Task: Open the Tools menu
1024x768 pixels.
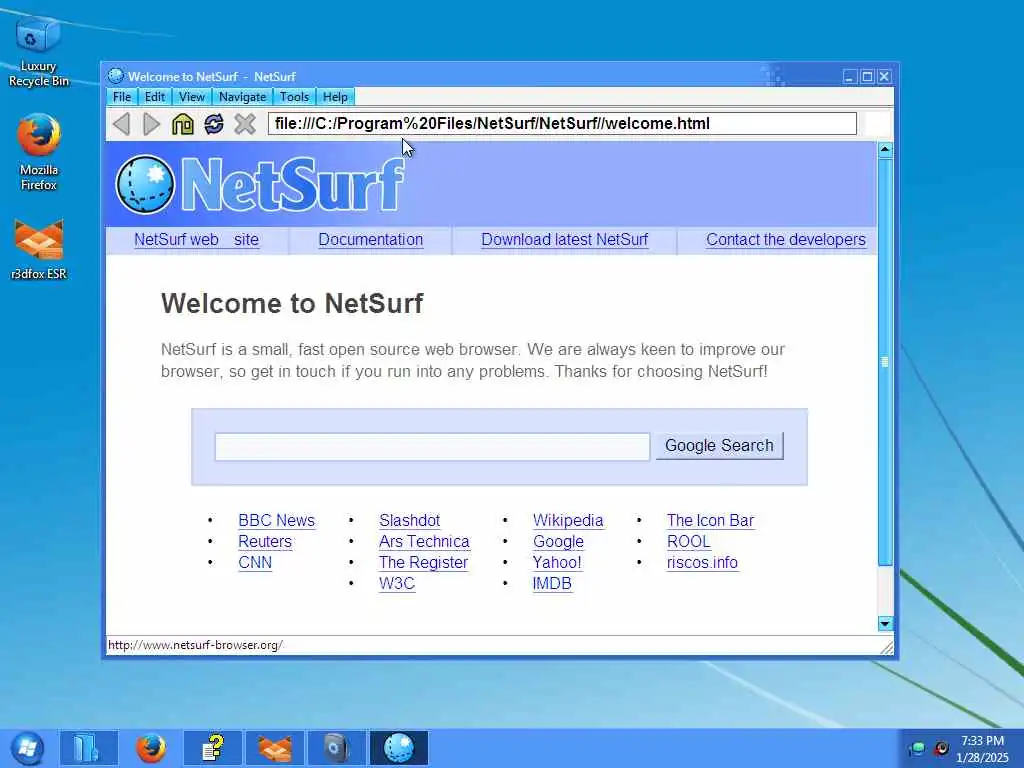Action: (295, 97)
